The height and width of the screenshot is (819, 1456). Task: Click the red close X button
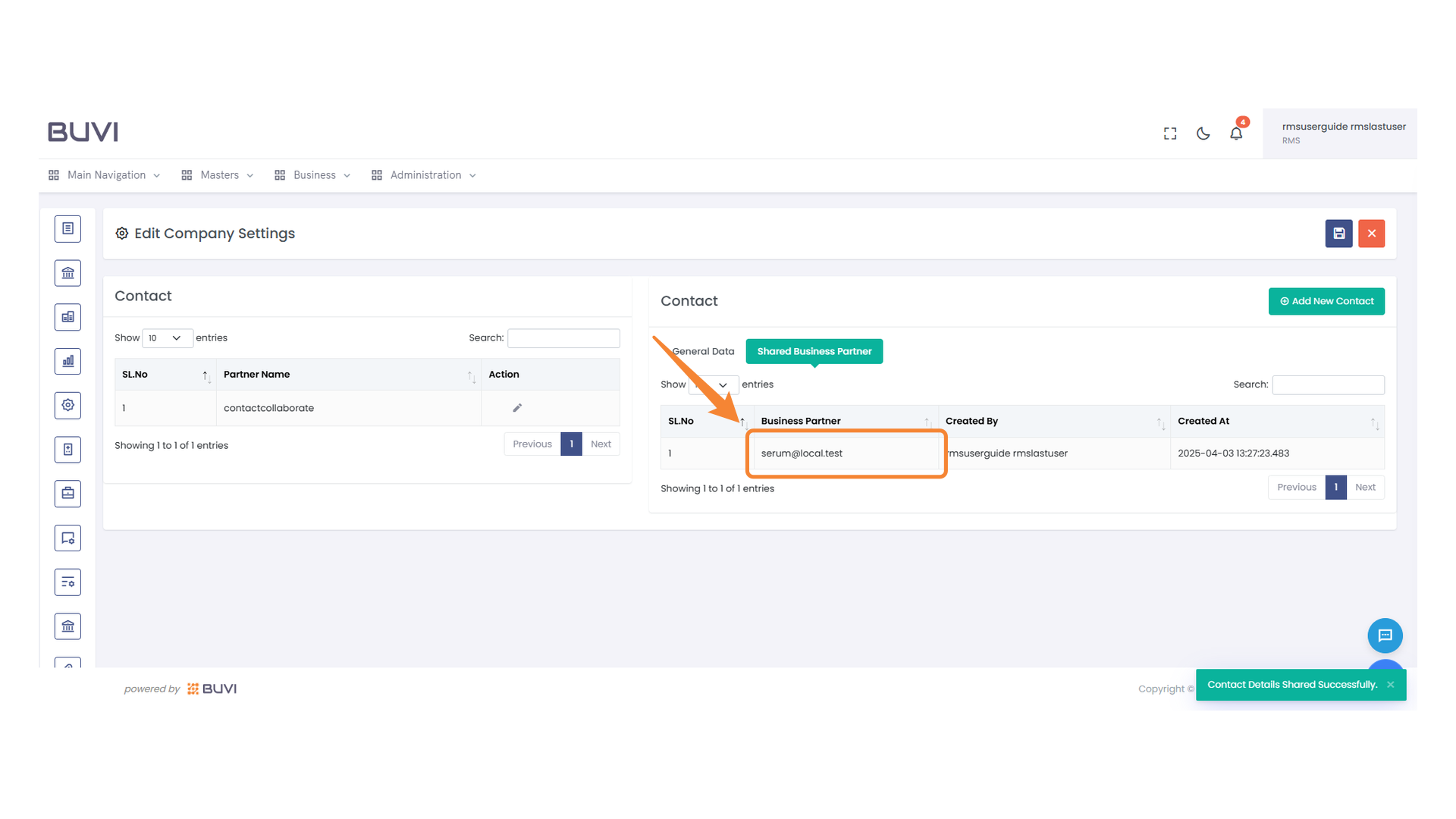pyautogui.click(x=1371, y=234)
